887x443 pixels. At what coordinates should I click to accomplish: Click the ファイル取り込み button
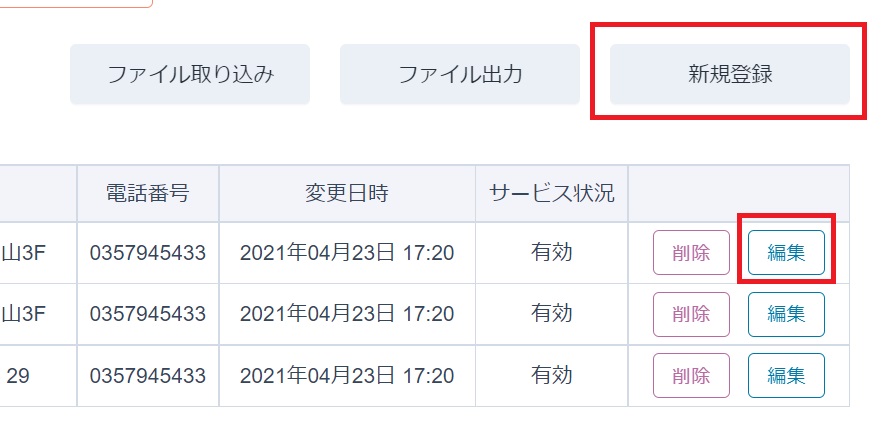click(190, 75)
